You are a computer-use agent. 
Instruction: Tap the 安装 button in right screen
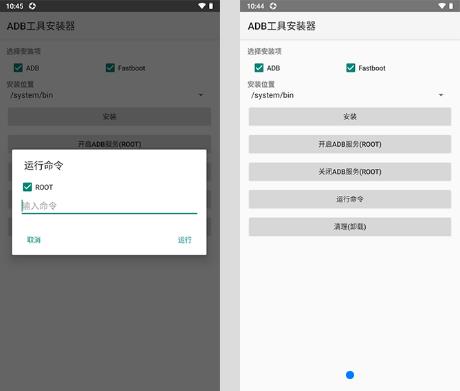click(x=350, y=116)
